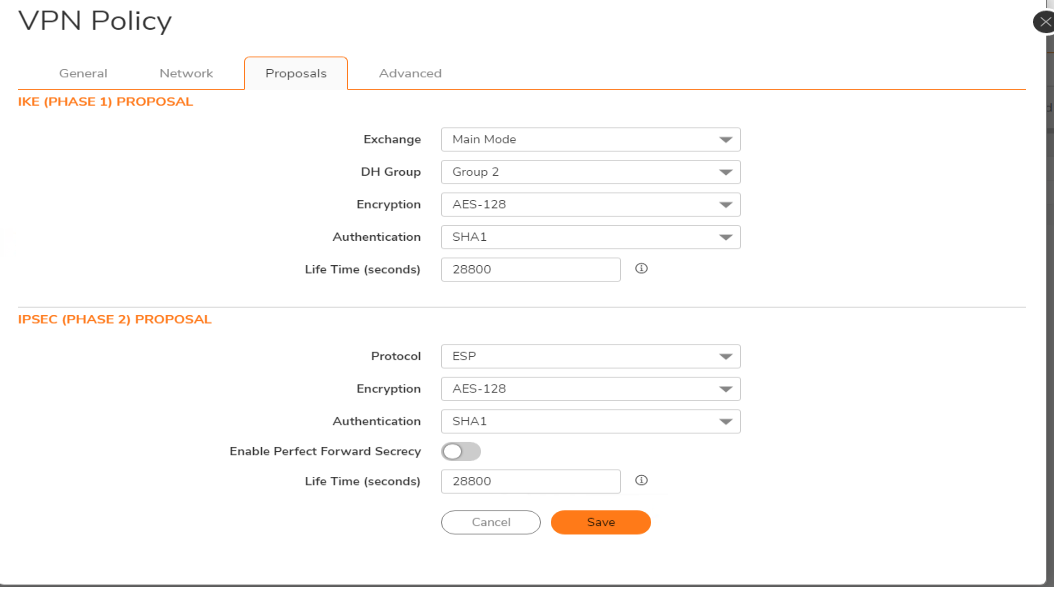Switch to the Network tab
1054x590 pixels.
(186, 73)
